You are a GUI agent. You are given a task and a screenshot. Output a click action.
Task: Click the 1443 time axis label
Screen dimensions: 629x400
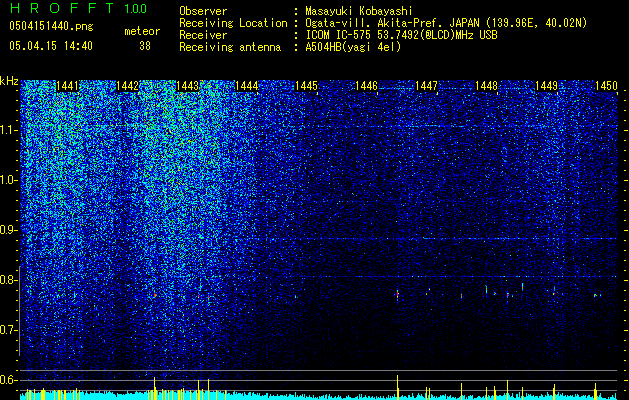coord(187,86)
